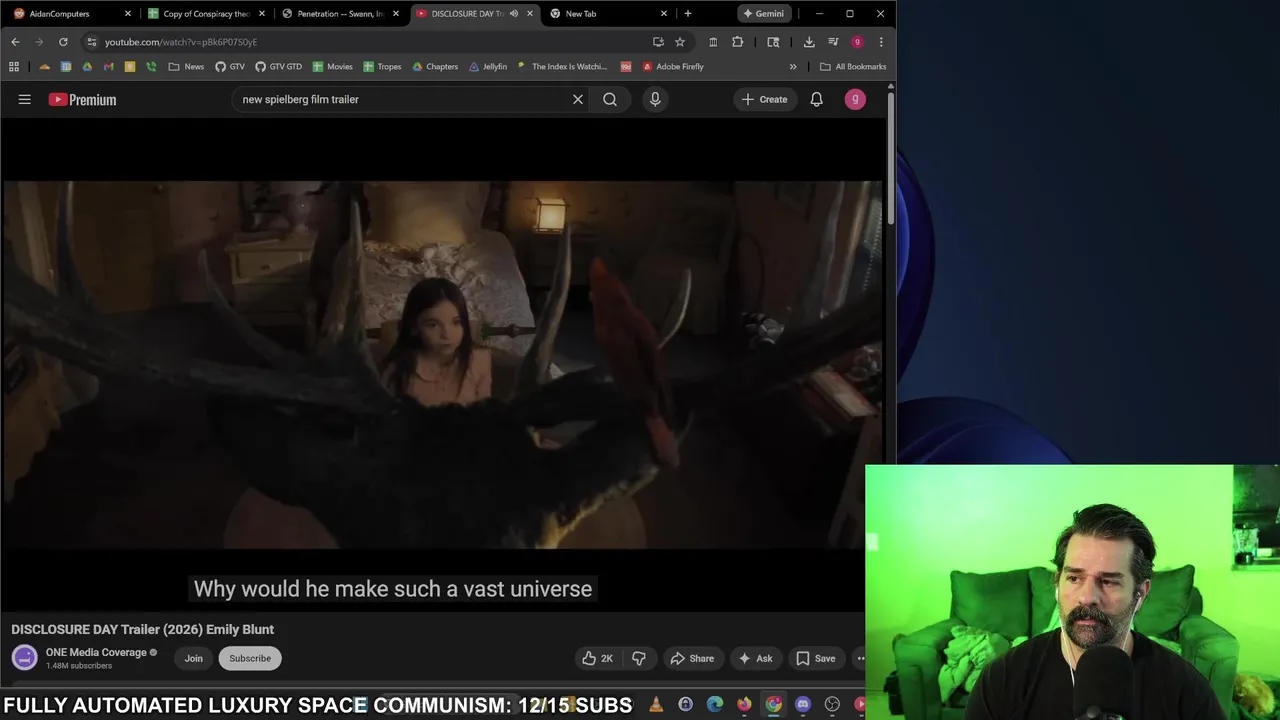Close the New Tab tab
Image resolution: width=1280 pixels, height=720 pixels.
(x=663, y=14)
